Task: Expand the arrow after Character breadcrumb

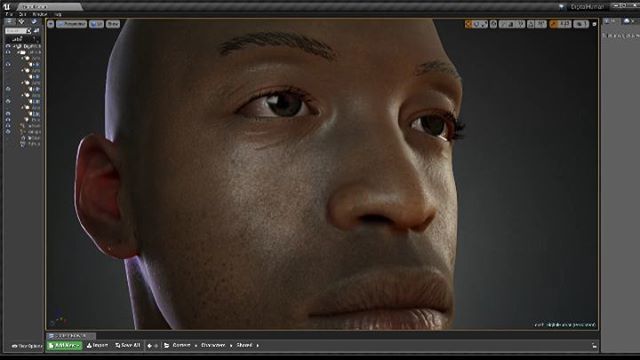Action: 231,346
